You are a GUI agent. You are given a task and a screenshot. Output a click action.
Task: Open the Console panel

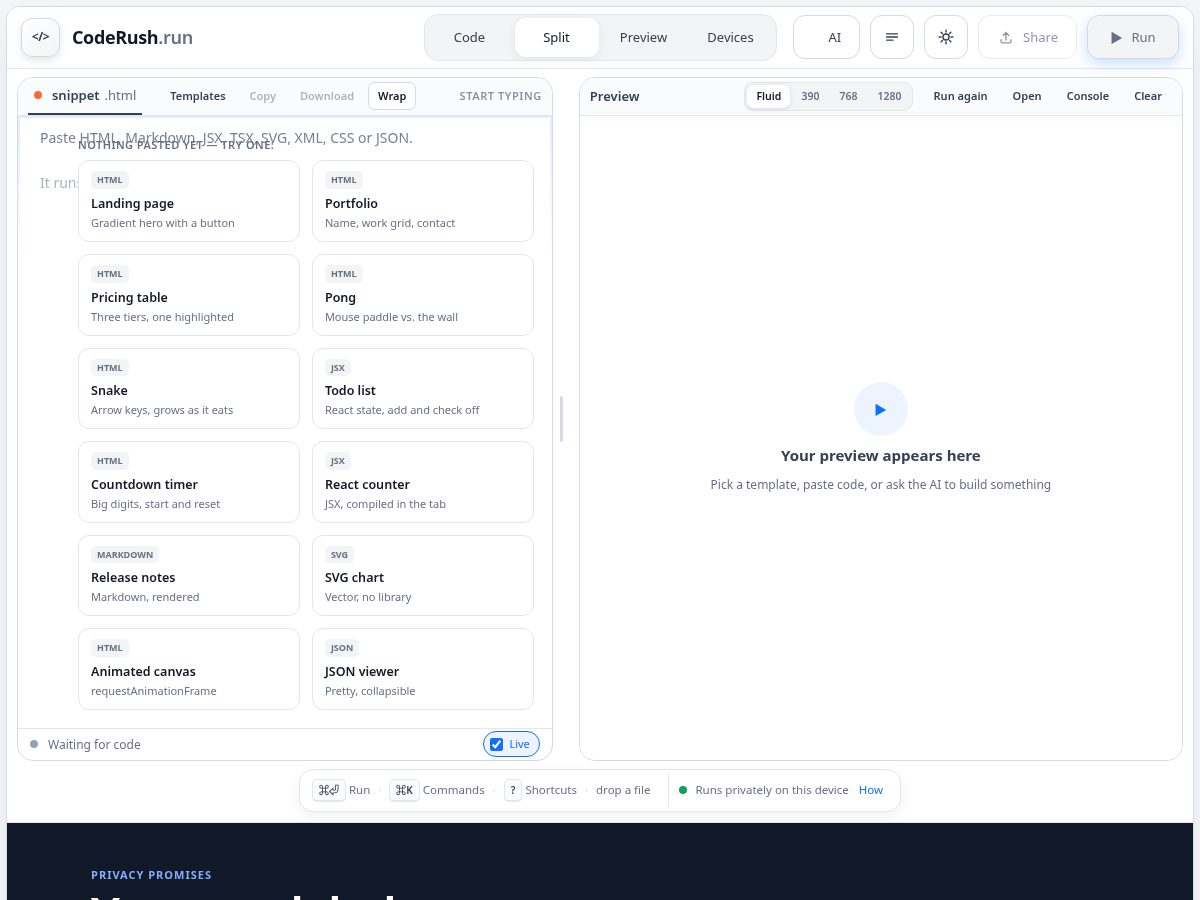point(1088,96)
